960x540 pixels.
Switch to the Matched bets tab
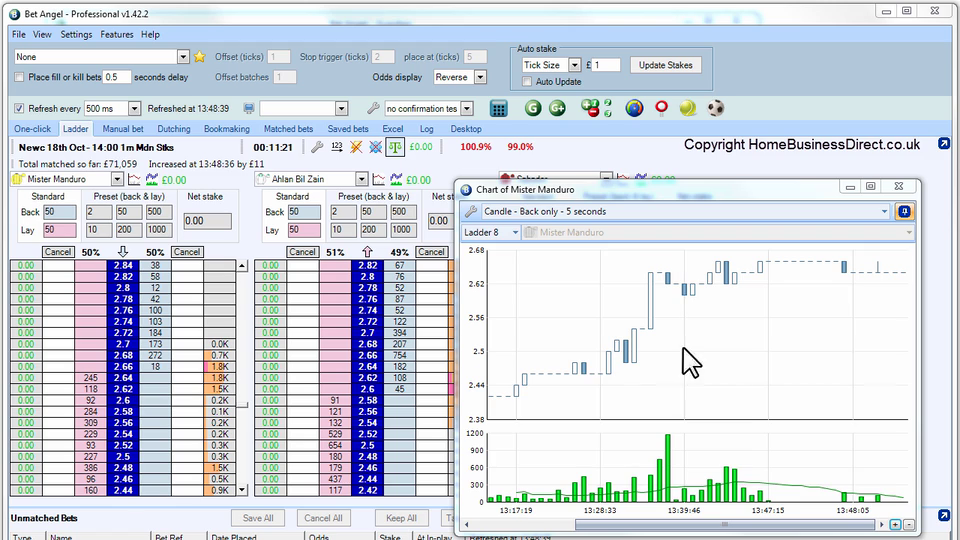point(288,129)
